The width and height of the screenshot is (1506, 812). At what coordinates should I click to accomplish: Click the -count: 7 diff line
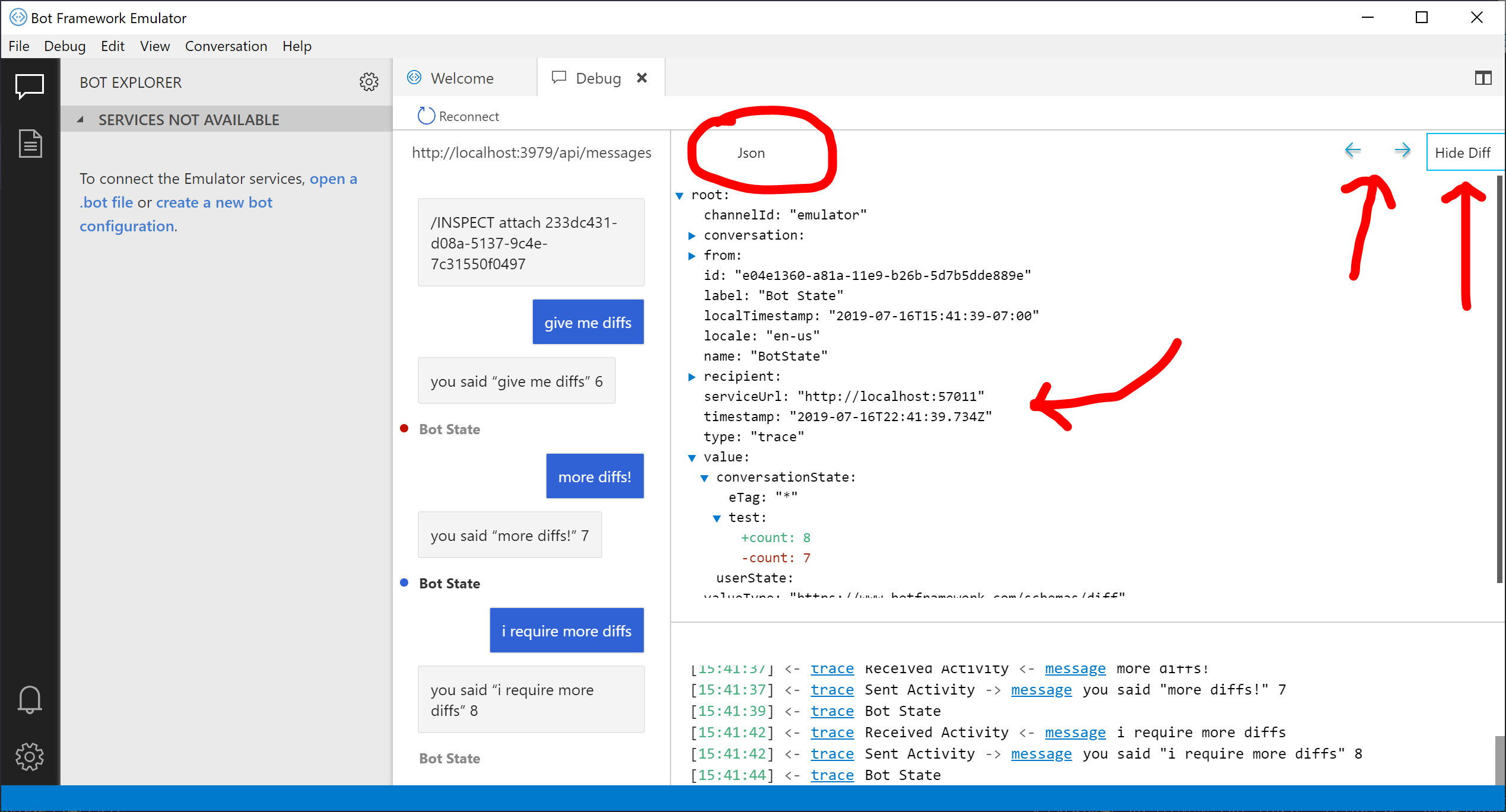point(775,558)
